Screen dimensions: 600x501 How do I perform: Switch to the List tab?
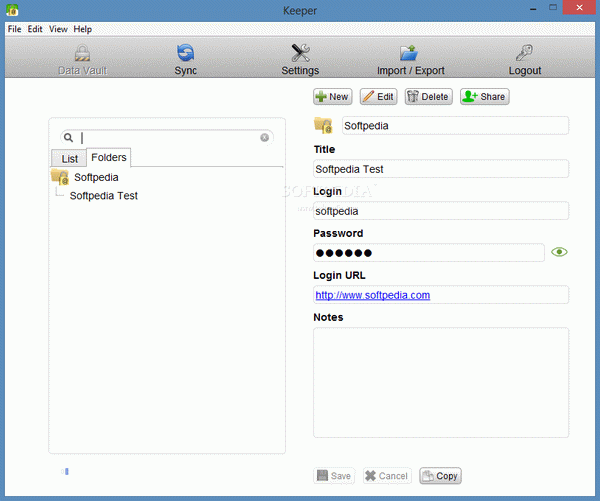[69, 159]
